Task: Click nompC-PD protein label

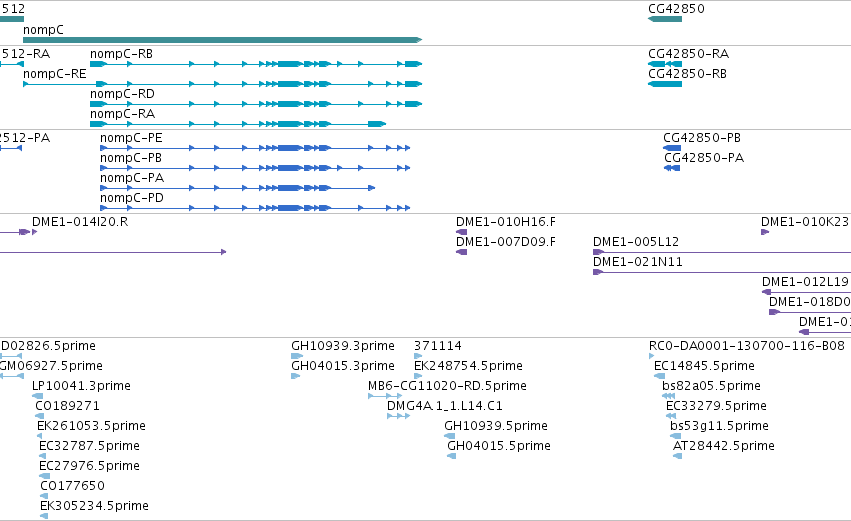Action: [132, 198]
